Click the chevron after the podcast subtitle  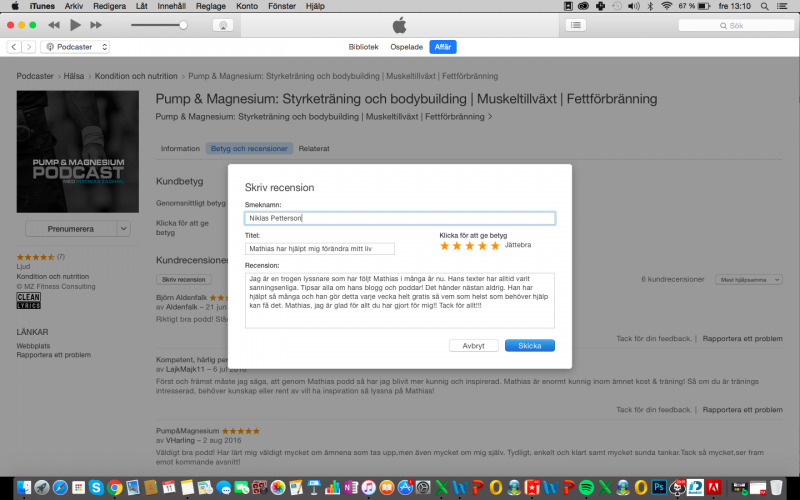tap(490, 117)
